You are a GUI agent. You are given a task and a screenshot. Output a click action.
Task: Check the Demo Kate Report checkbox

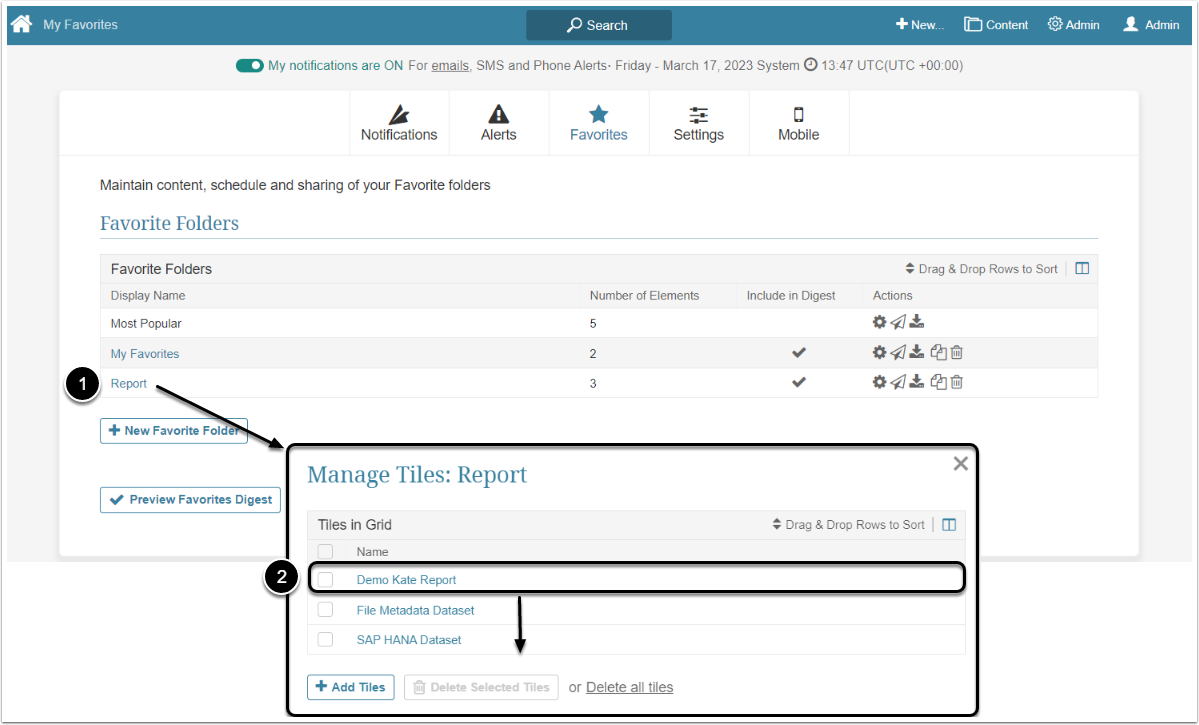coord(326,580)
